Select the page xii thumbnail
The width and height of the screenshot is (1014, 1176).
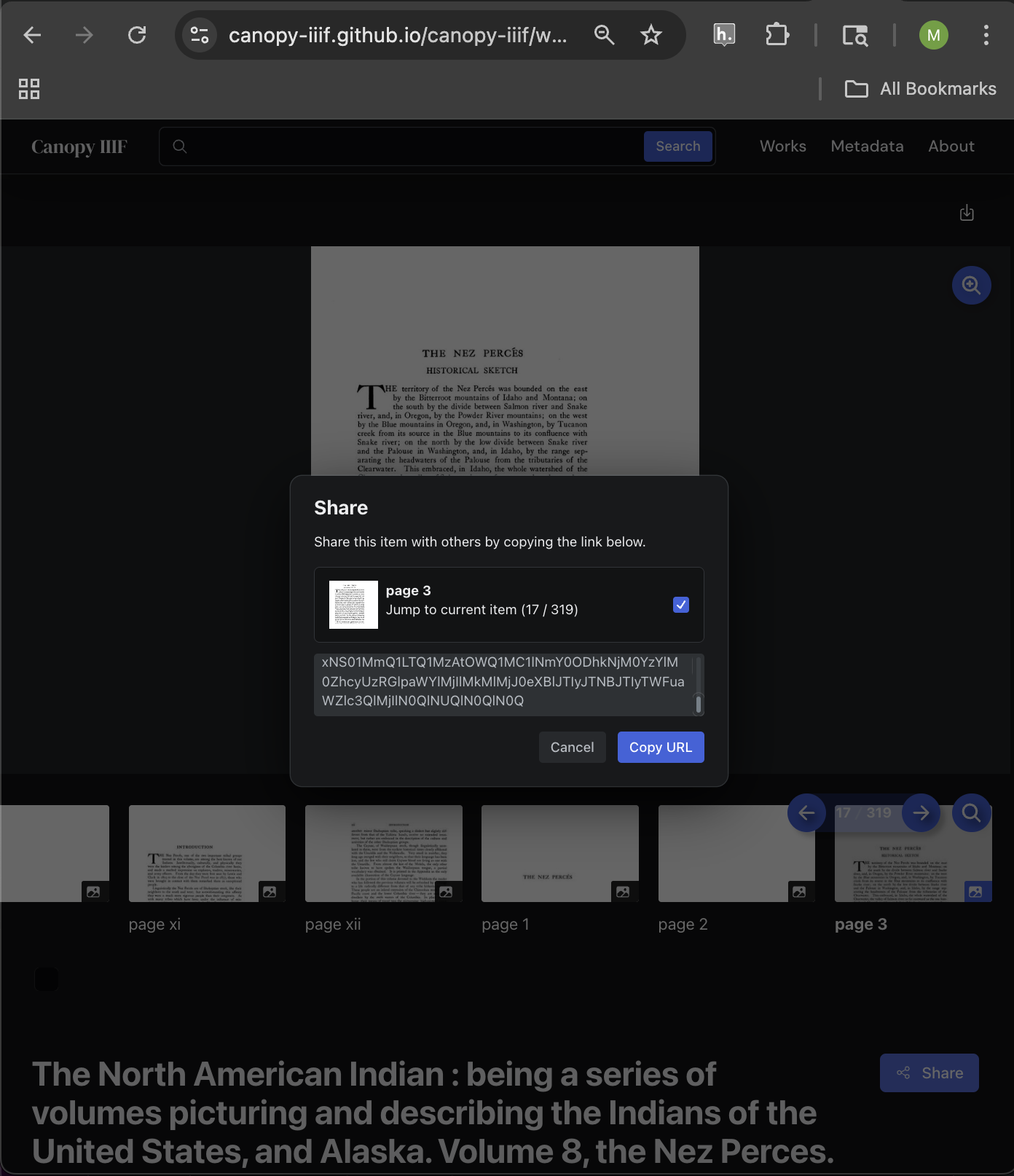(383, 853)
